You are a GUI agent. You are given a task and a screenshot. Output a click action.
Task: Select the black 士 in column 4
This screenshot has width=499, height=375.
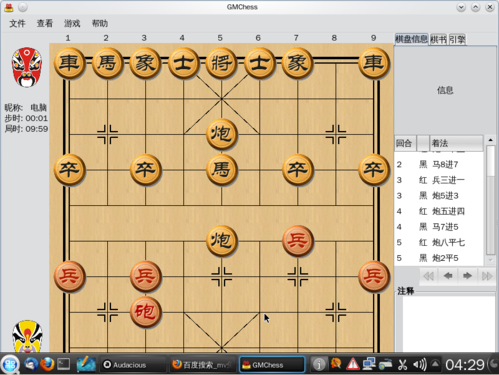[183, 63]
